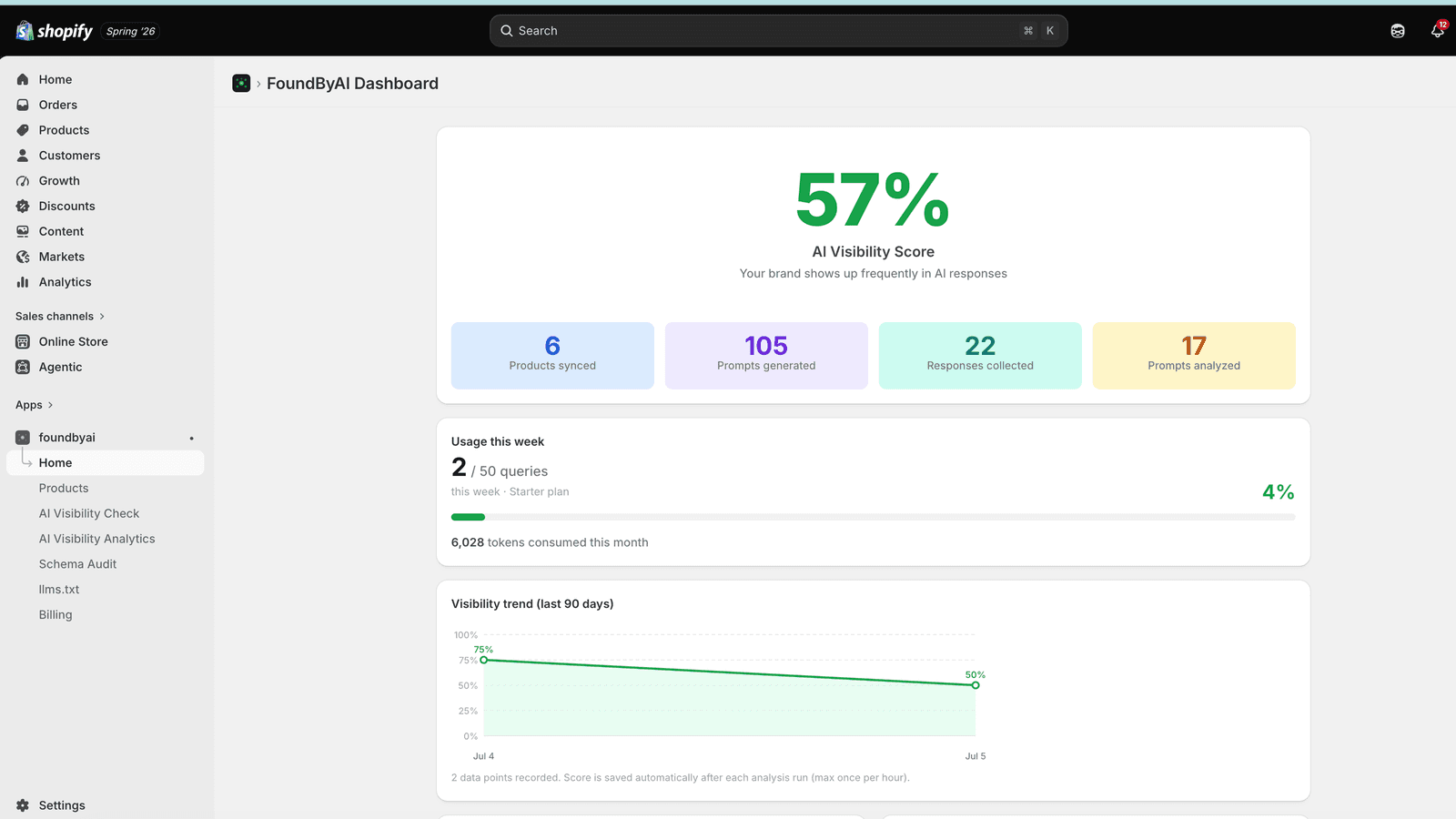Screen dimensions: 1456x819
Task: Click the Analytics bar chart icon
Action: click(23, 282)
